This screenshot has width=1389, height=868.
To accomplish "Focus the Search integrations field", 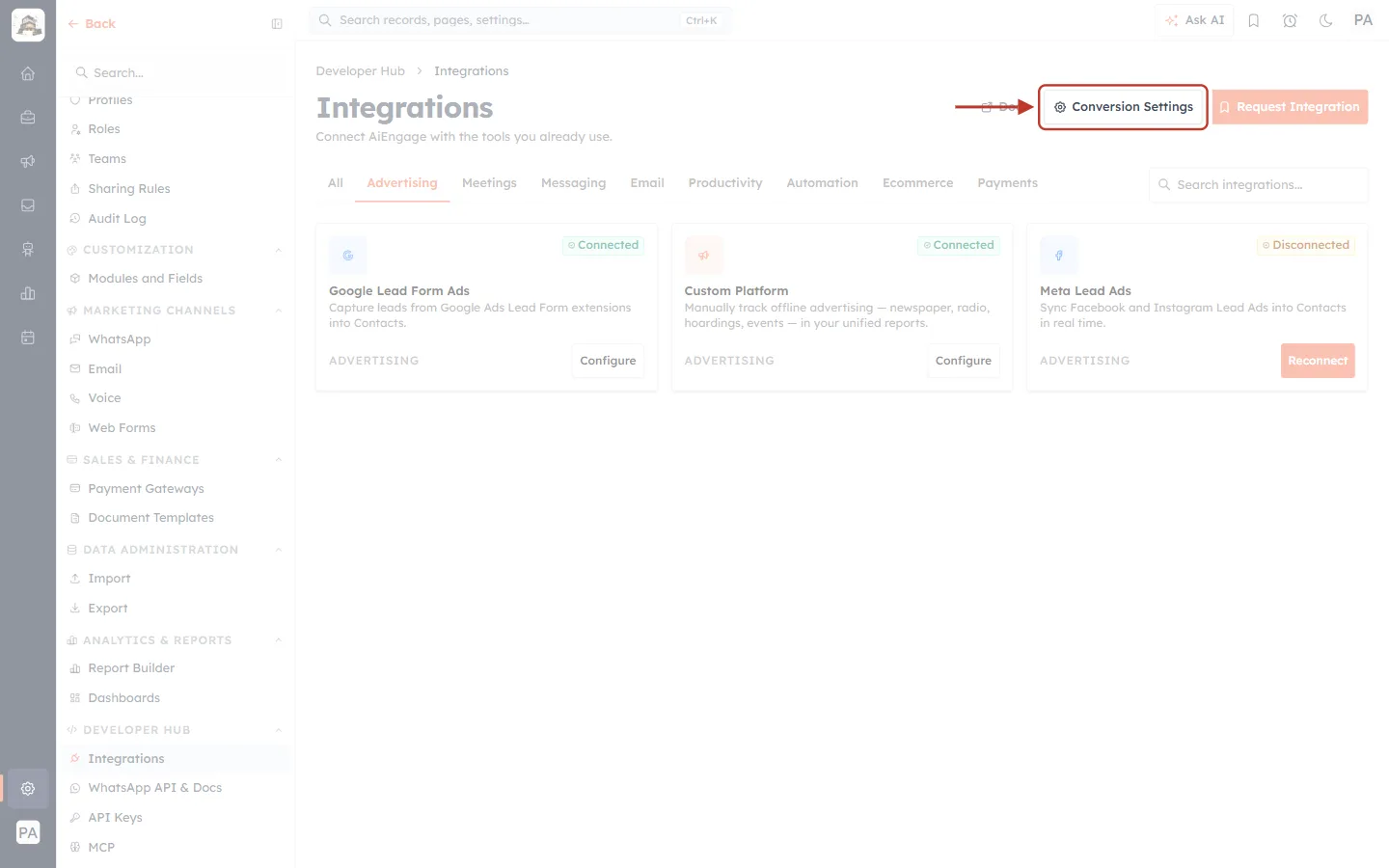I will click(x=1258, y=185).
